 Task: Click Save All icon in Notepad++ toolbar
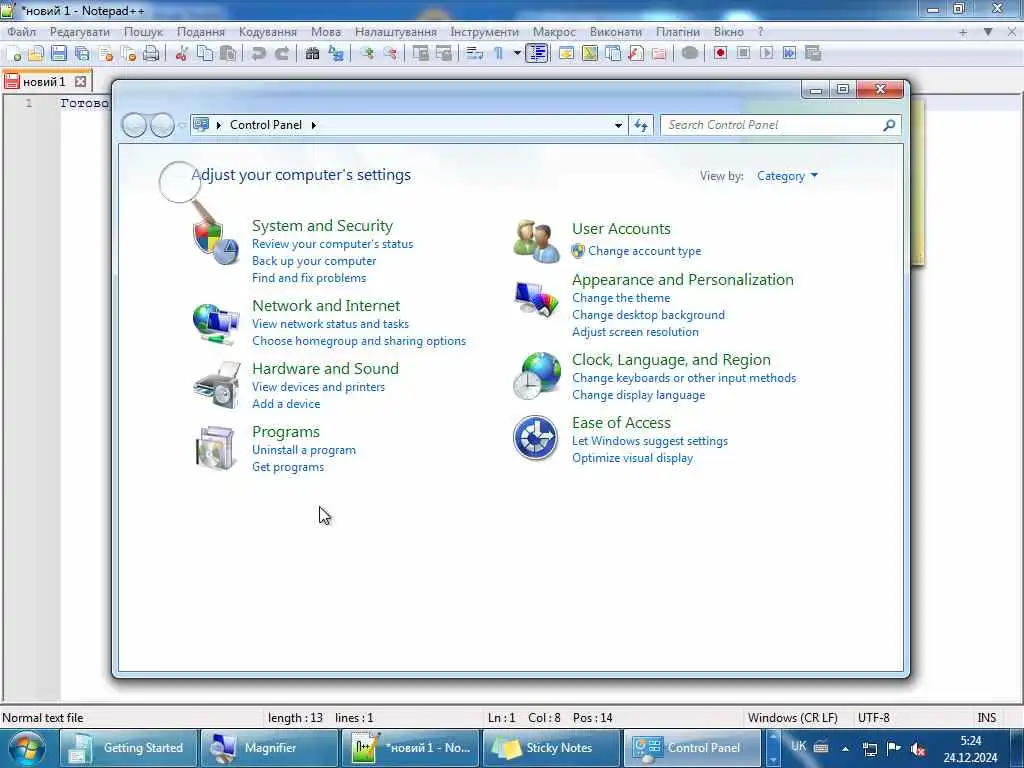point(82,54)
